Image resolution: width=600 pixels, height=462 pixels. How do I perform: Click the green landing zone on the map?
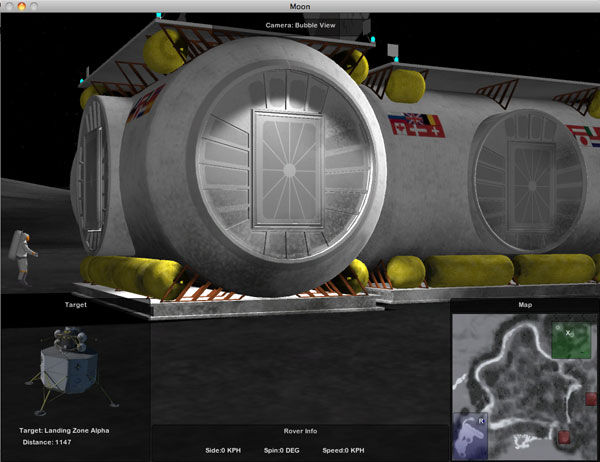point(570,339)
